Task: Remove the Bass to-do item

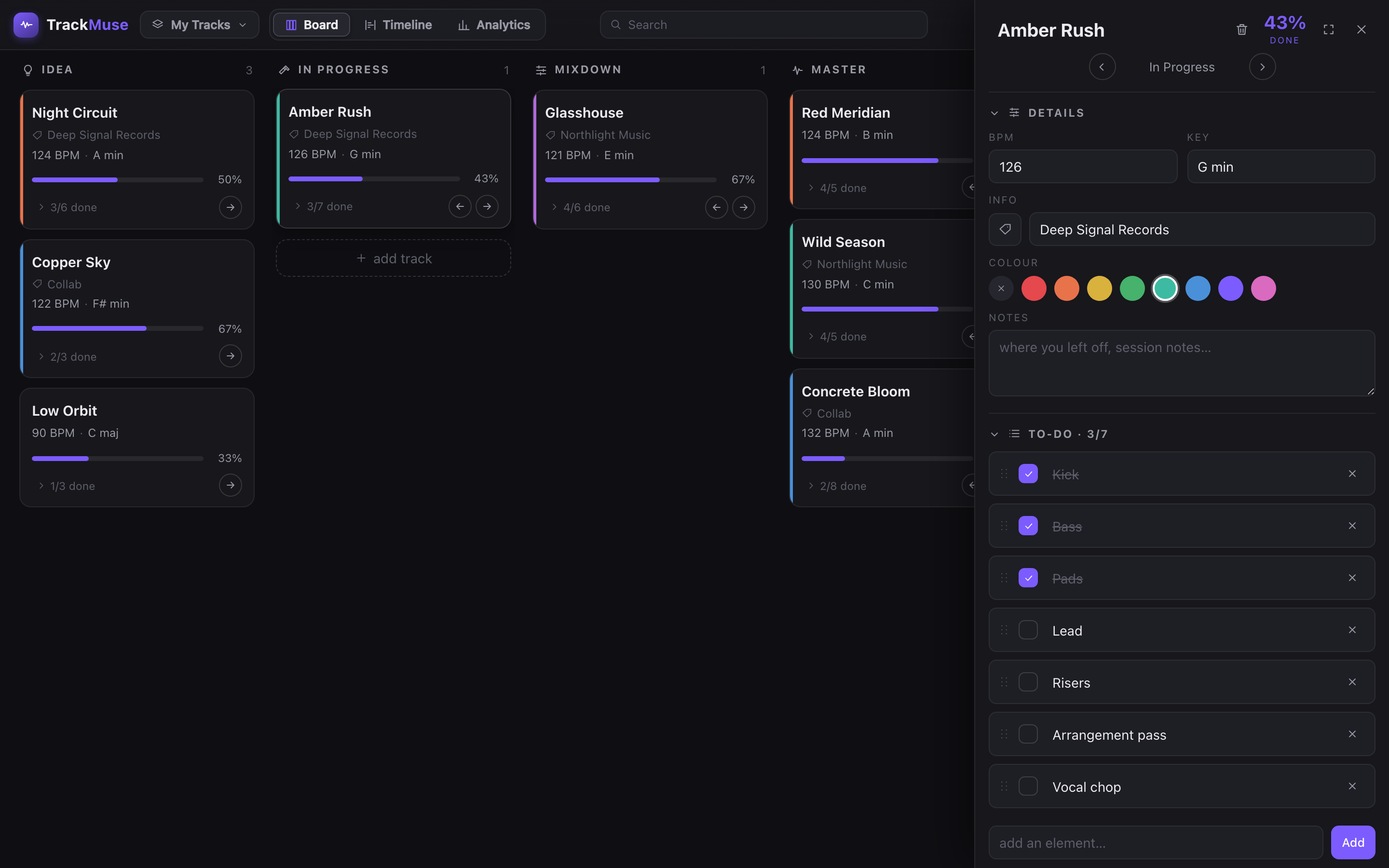Action: click(x=1352, y=526)
